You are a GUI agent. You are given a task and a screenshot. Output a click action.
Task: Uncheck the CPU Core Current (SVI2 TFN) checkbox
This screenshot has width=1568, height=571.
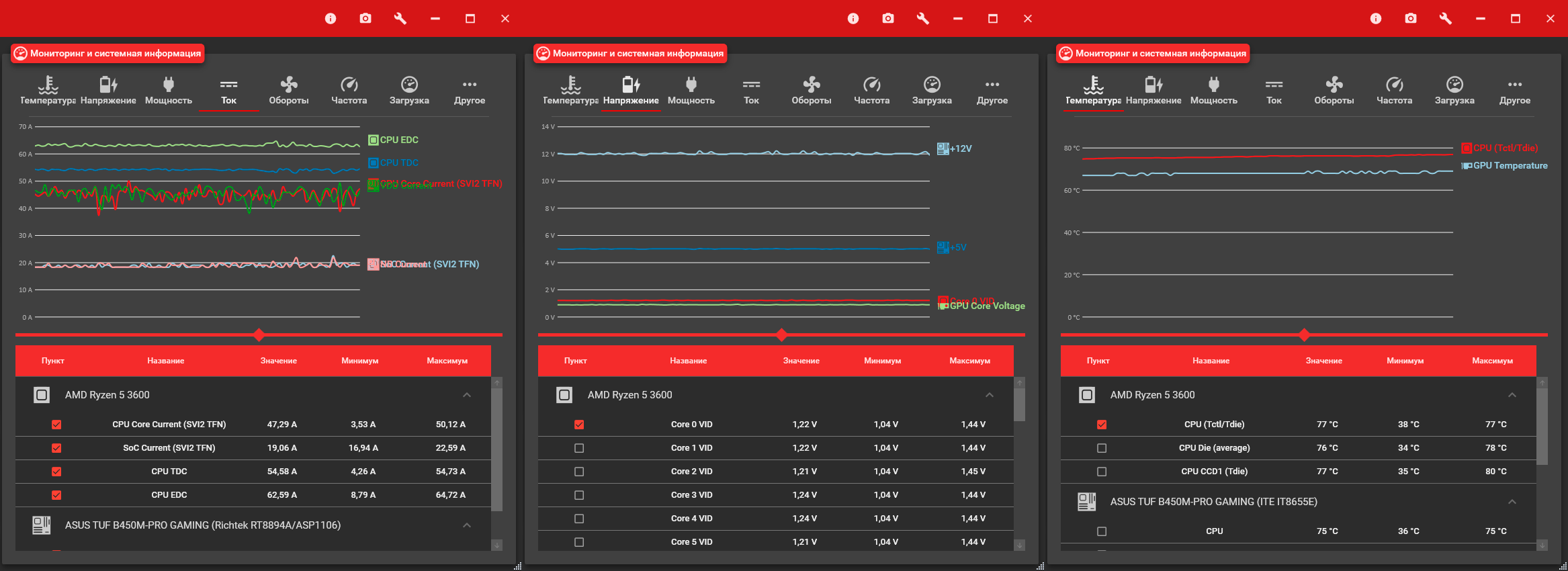pos(56,425)
